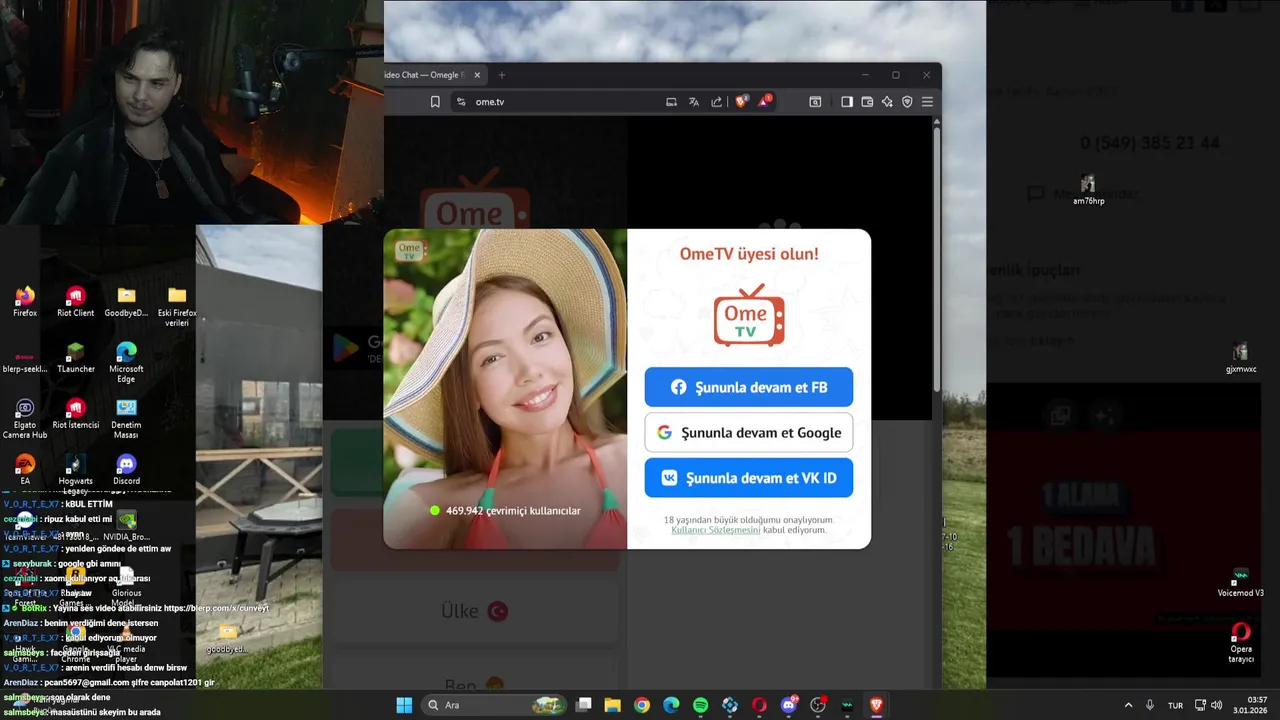Image resolution: width=1280 pixels, height=720 pixels.
Task: Click the 469.942 çevrimiçi kullanıcılar text
Action: tap(513, 511)
